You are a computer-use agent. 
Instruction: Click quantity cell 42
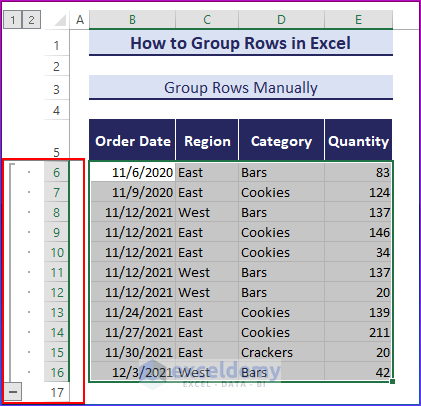358,372
